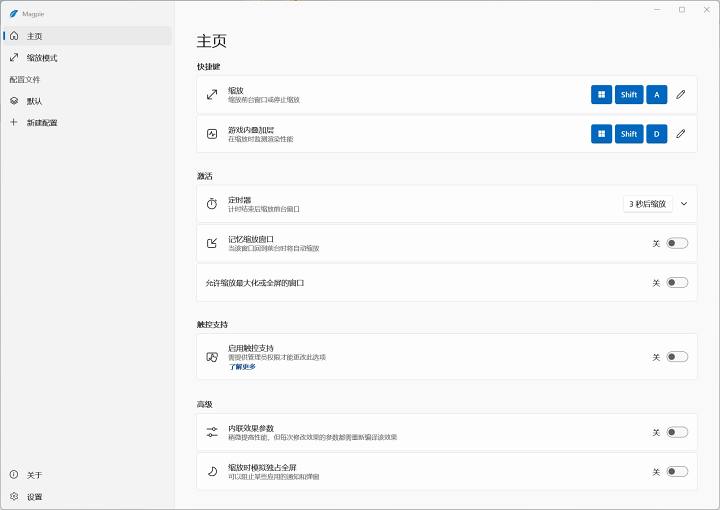Enable the 内联效果参数 toggle

[677, 432]
